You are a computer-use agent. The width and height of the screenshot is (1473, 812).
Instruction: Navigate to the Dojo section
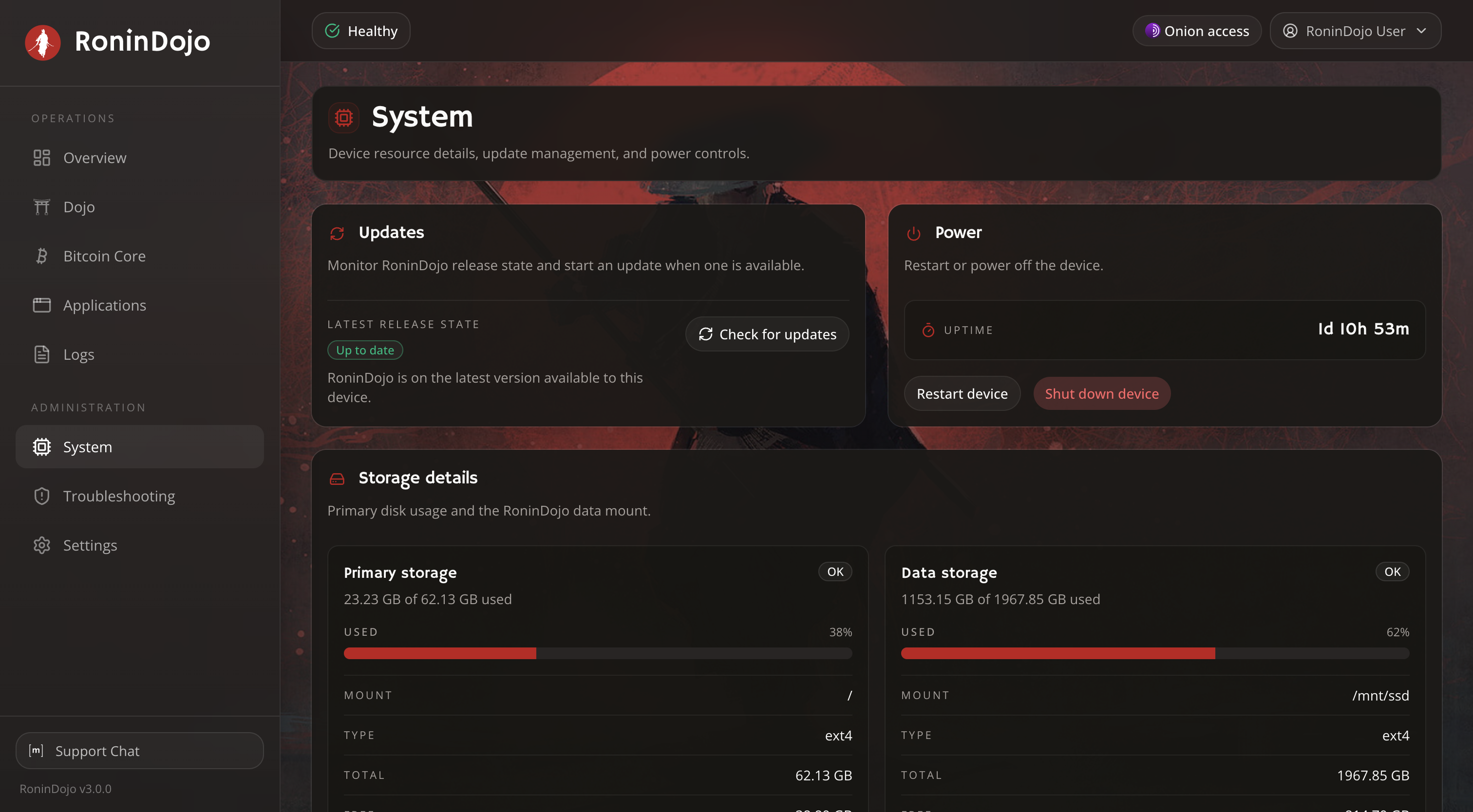point(139,207)
